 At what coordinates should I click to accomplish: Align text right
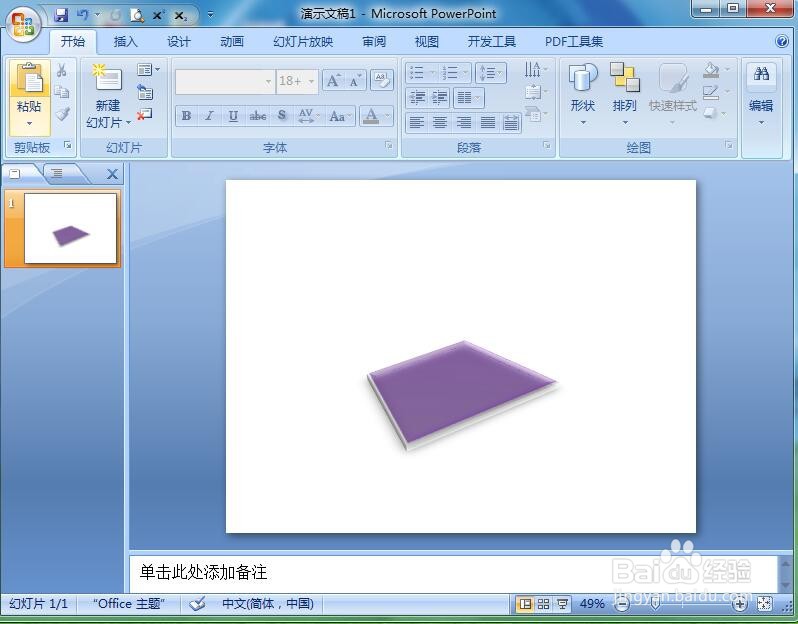(x=464, y=122)
